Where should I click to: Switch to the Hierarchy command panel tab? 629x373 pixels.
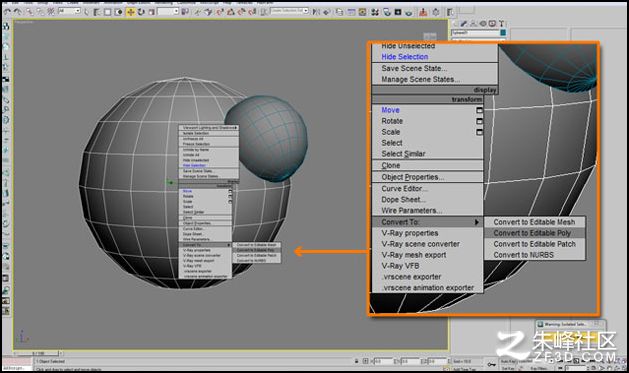473,24
